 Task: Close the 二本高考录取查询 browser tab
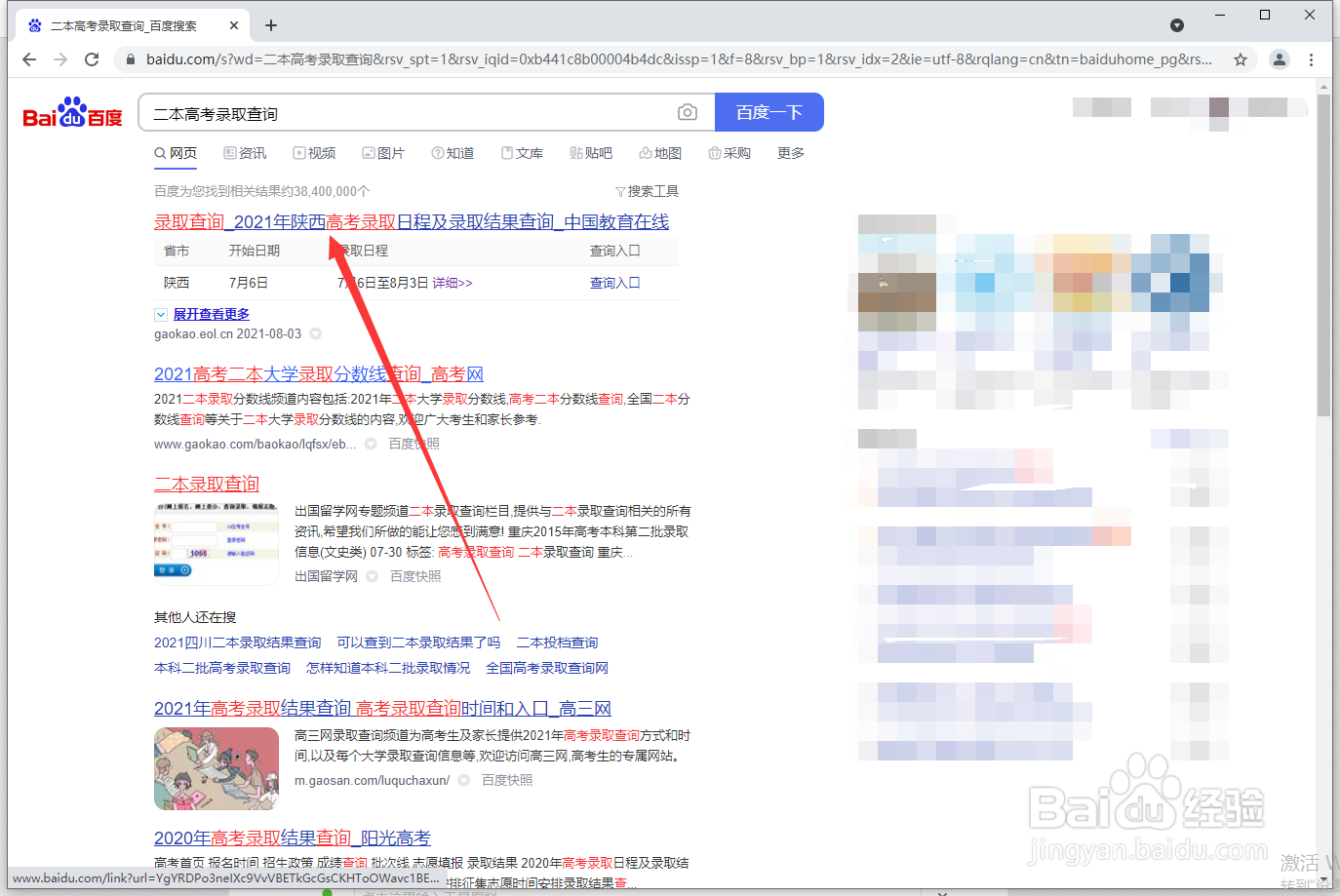tap(234, 25)
